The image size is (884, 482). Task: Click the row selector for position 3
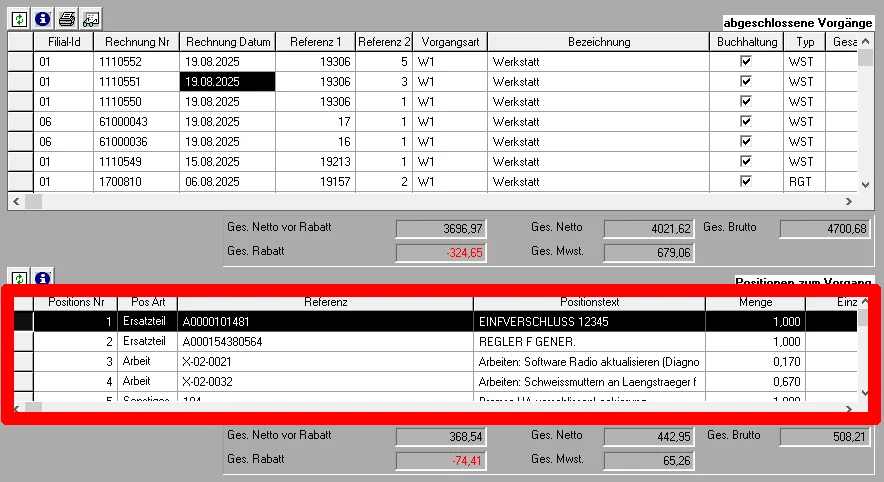(24, 361)
